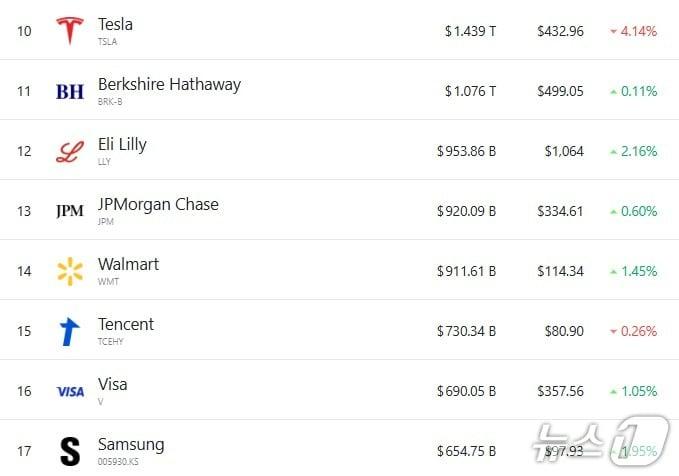Click Eli Lilly's $1,064 share price
This screenshot has width=679, height=476.
pyautogui.click(x=564, y=151)
